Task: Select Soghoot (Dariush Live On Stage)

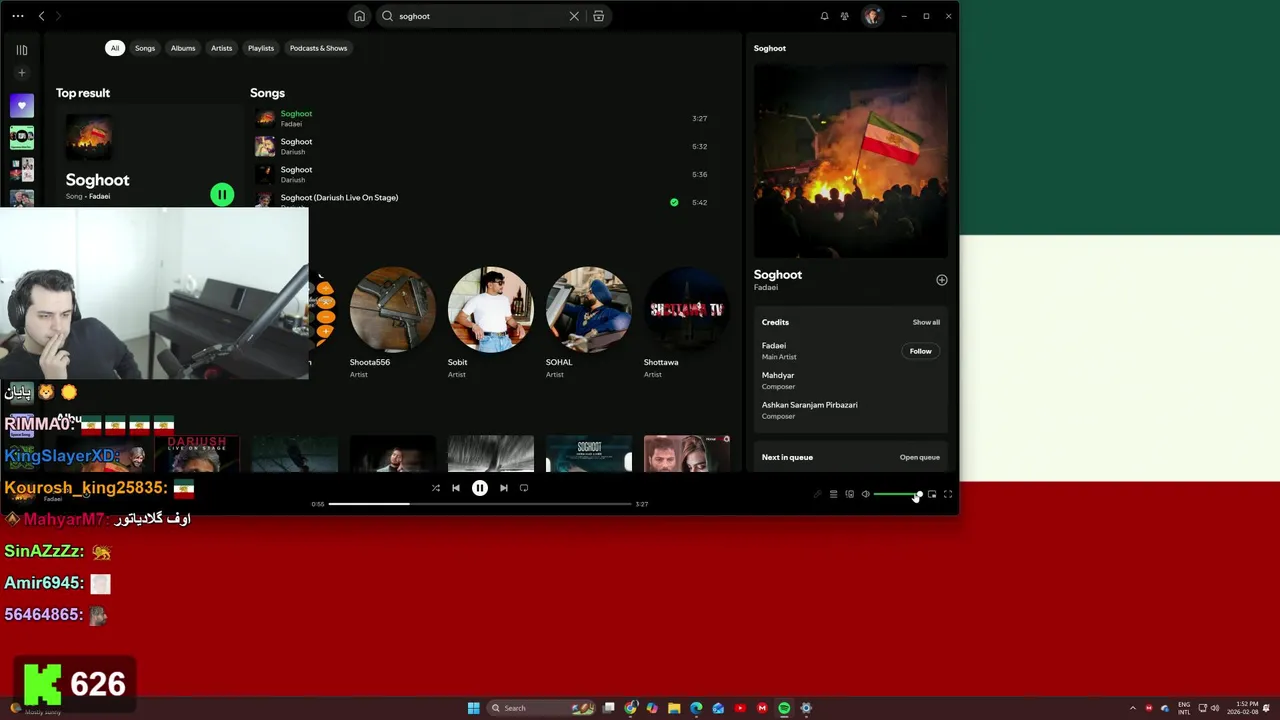Action: coord(339,198)
